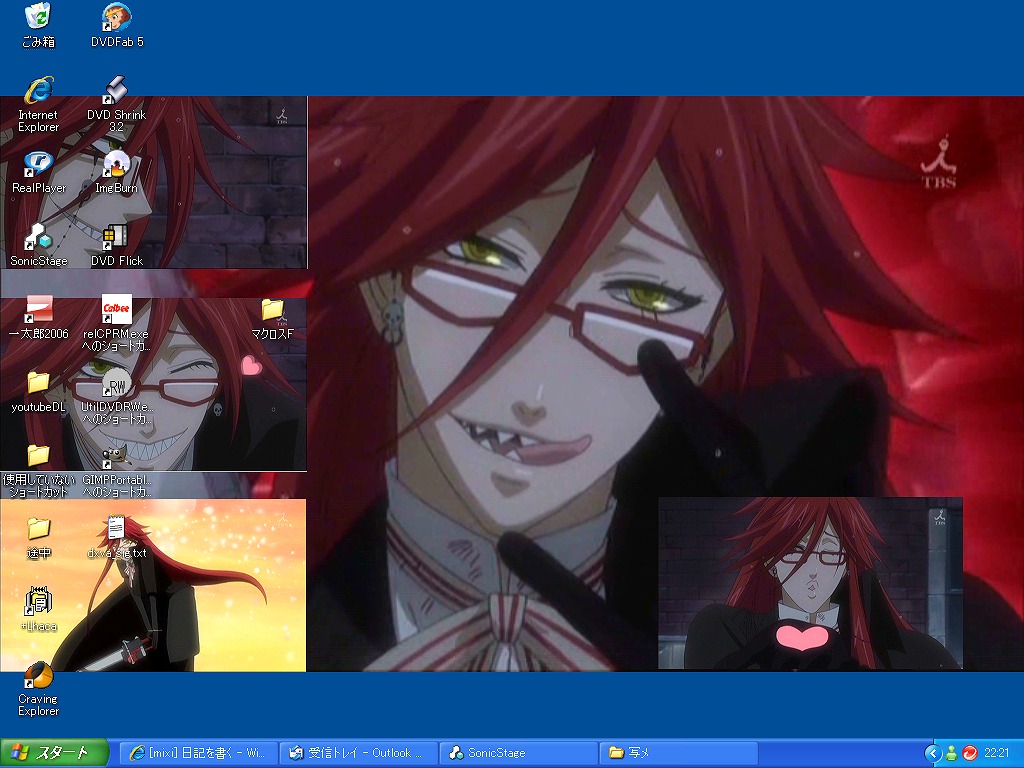Screen dimensions: 1024x768
Task: Switch to the 写メ folder taskbar button
Action: pos(679,753)
